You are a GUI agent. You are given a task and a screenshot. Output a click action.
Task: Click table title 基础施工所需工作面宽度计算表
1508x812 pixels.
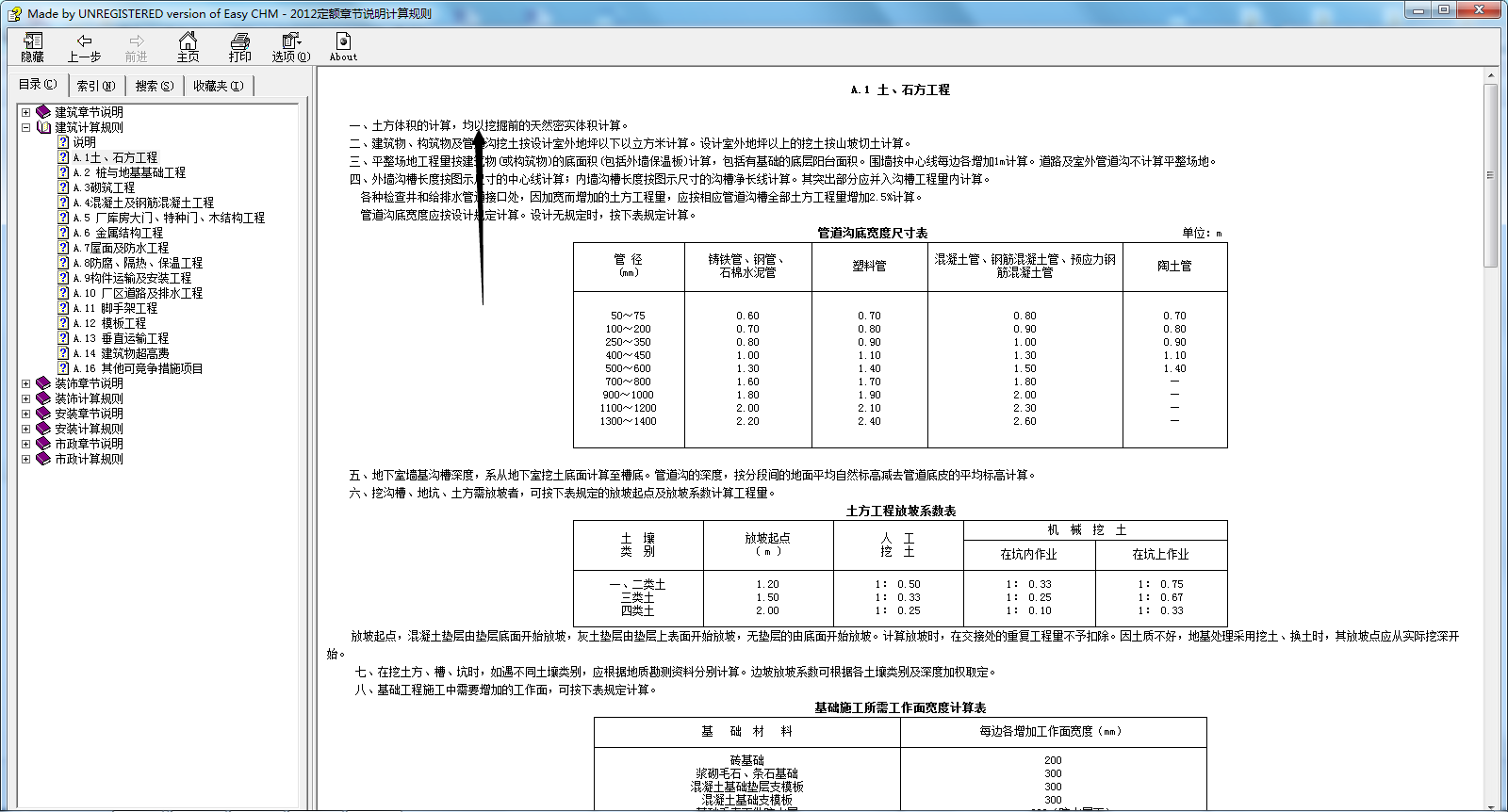pos(900,707)
